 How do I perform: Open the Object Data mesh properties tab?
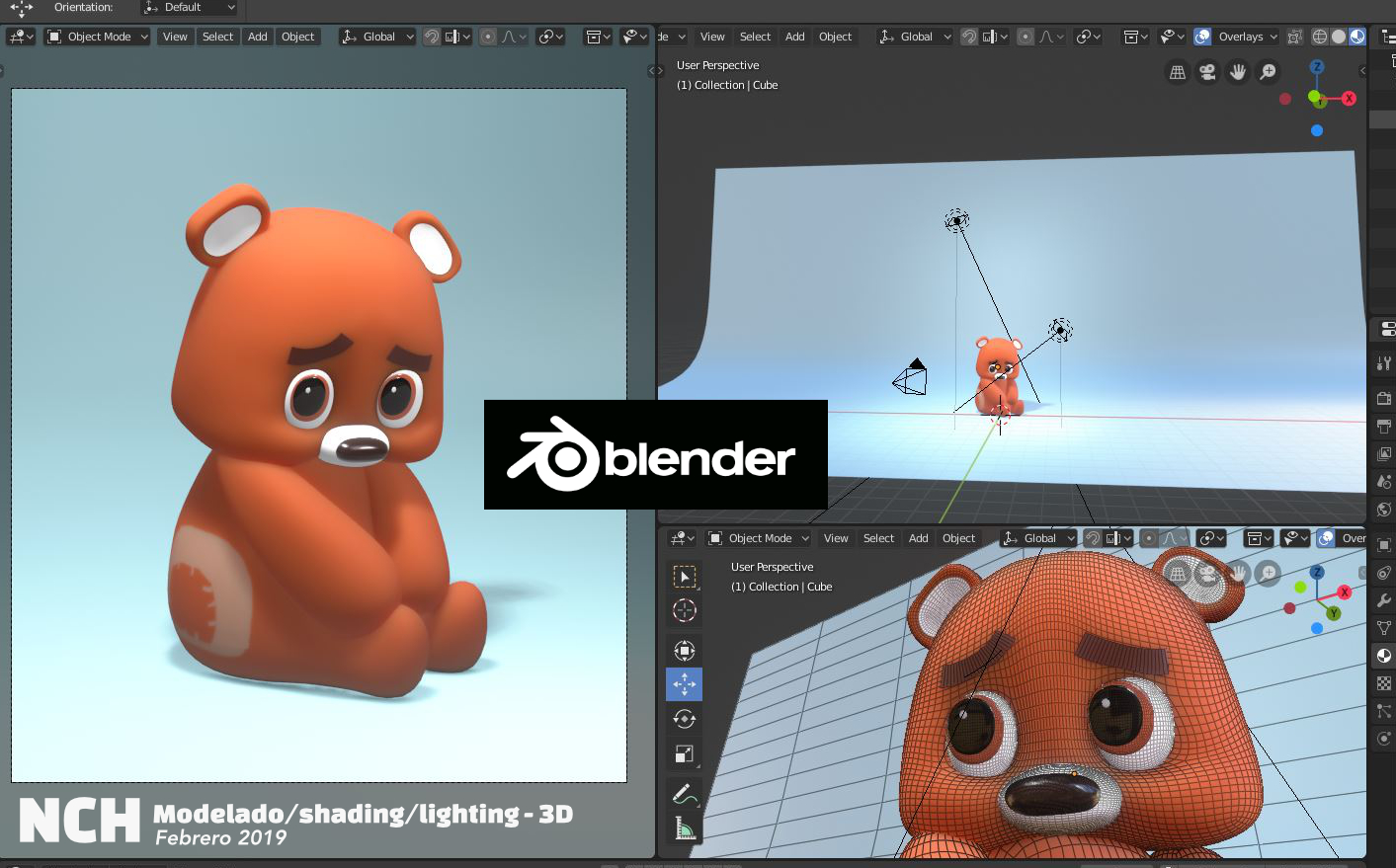[x=1384, y=628]
